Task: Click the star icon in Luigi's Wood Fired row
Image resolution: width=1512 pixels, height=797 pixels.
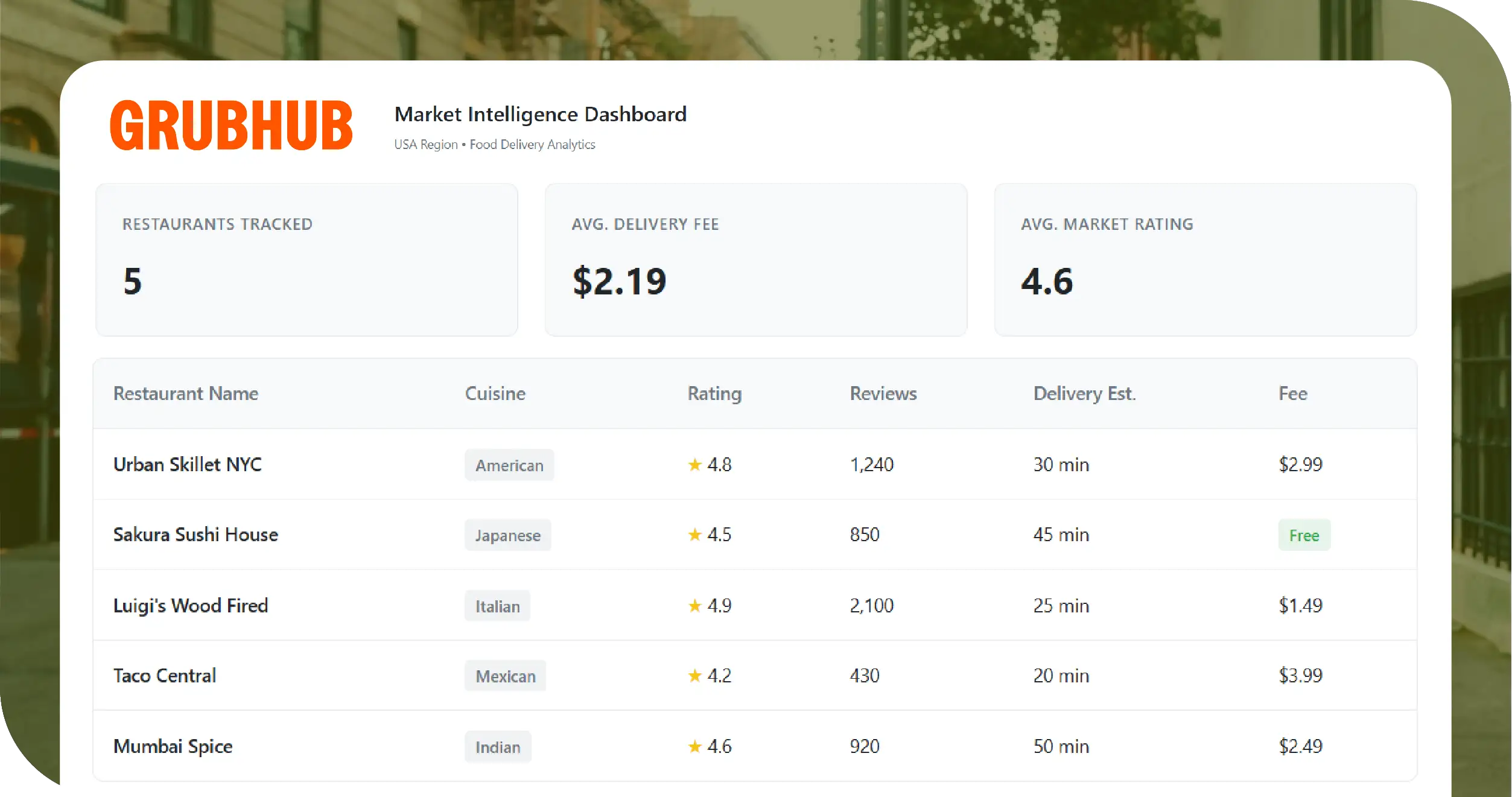Action: pos(695,606)
